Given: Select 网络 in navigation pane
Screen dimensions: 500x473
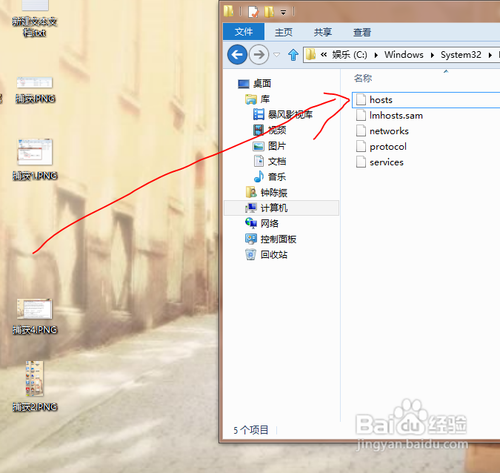Looking at the screenshot, I should pos(262,223).
